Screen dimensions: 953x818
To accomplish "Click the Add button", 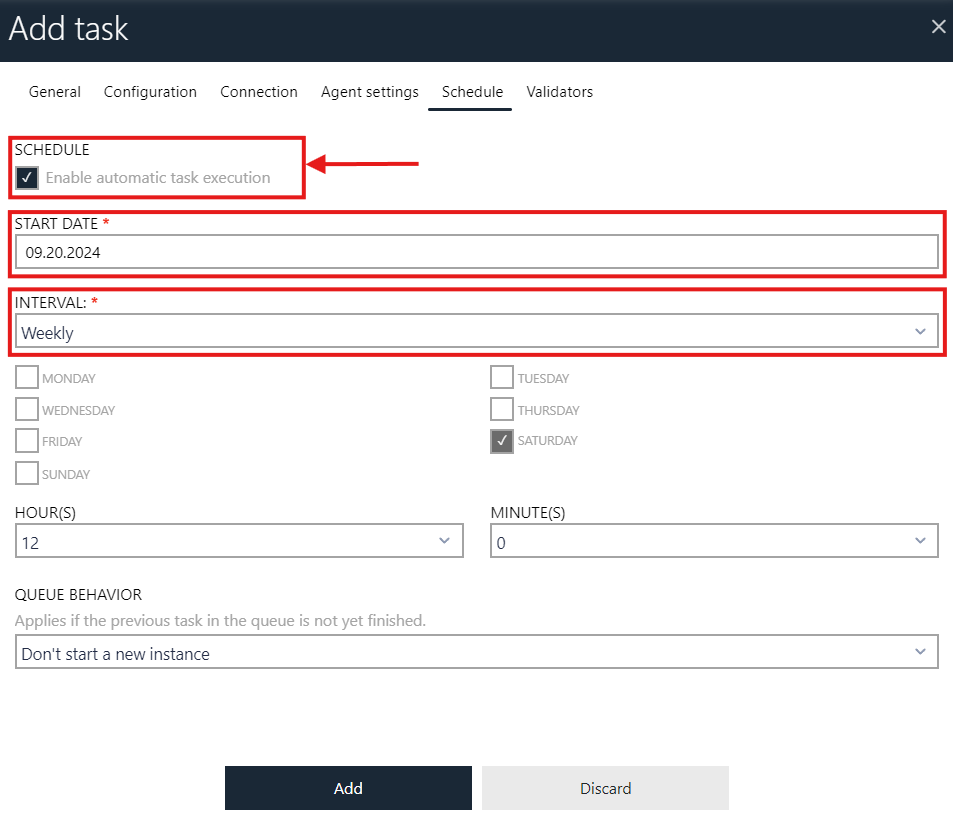I will [347, 788].
